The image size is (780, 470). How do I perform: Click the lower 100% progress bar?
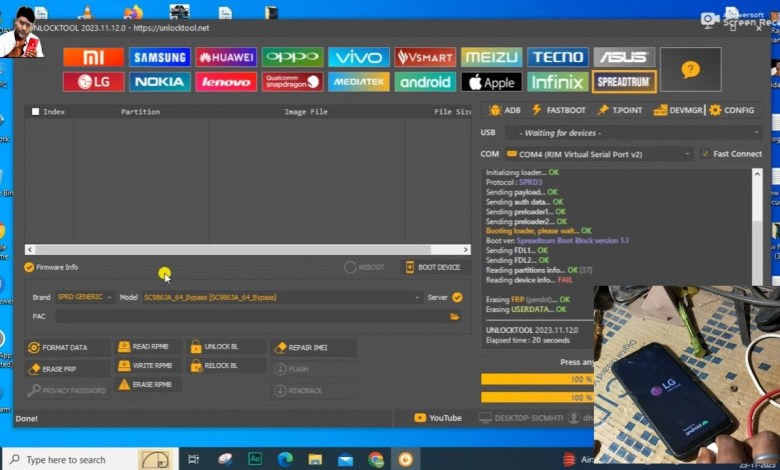coord(537,397)
